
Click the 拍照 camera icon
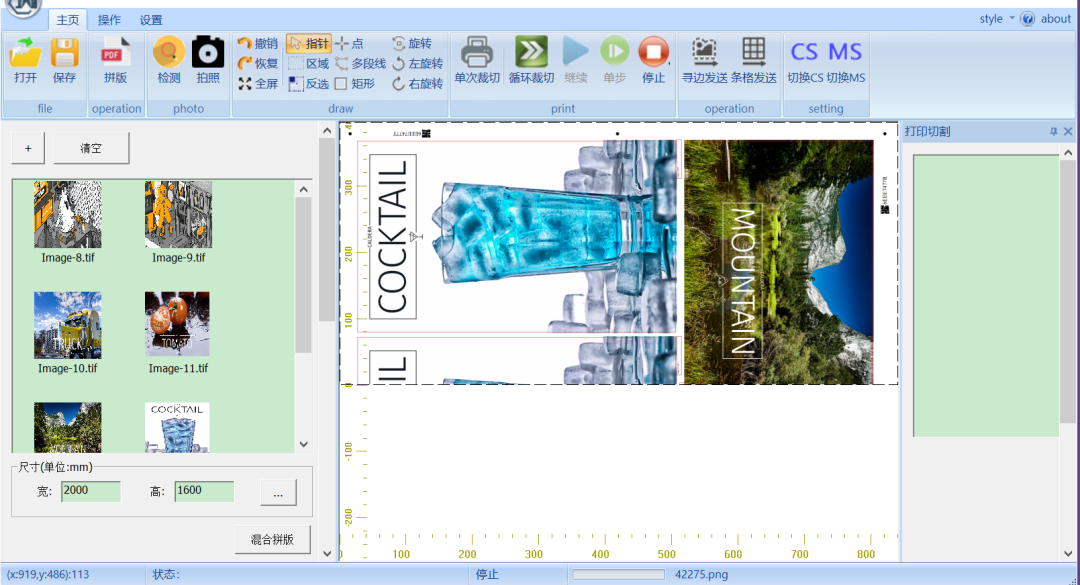(x=208, y=53)
